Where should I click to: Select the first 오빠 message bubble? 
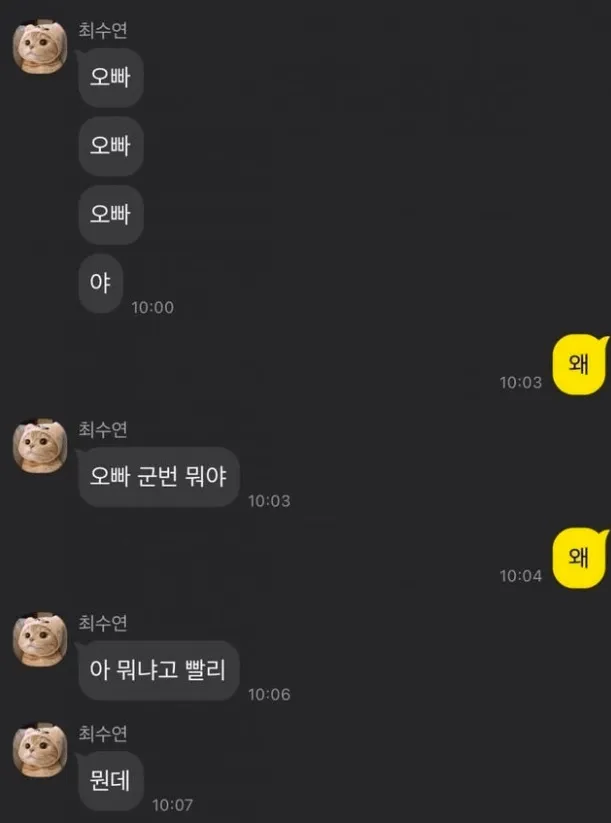[110, 78]
